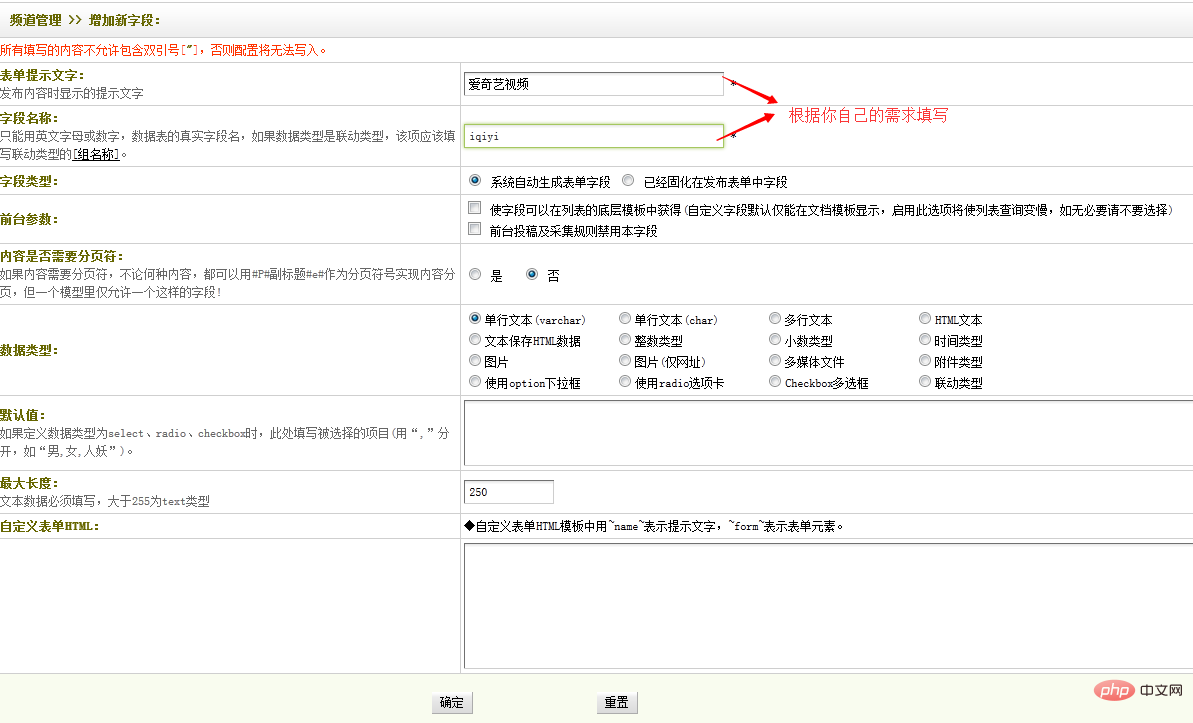The height and width of the screenshot is (723, 1193).
Task: Focus the 字段名称 input containing iqiyi
Action: tap(593, 136)
